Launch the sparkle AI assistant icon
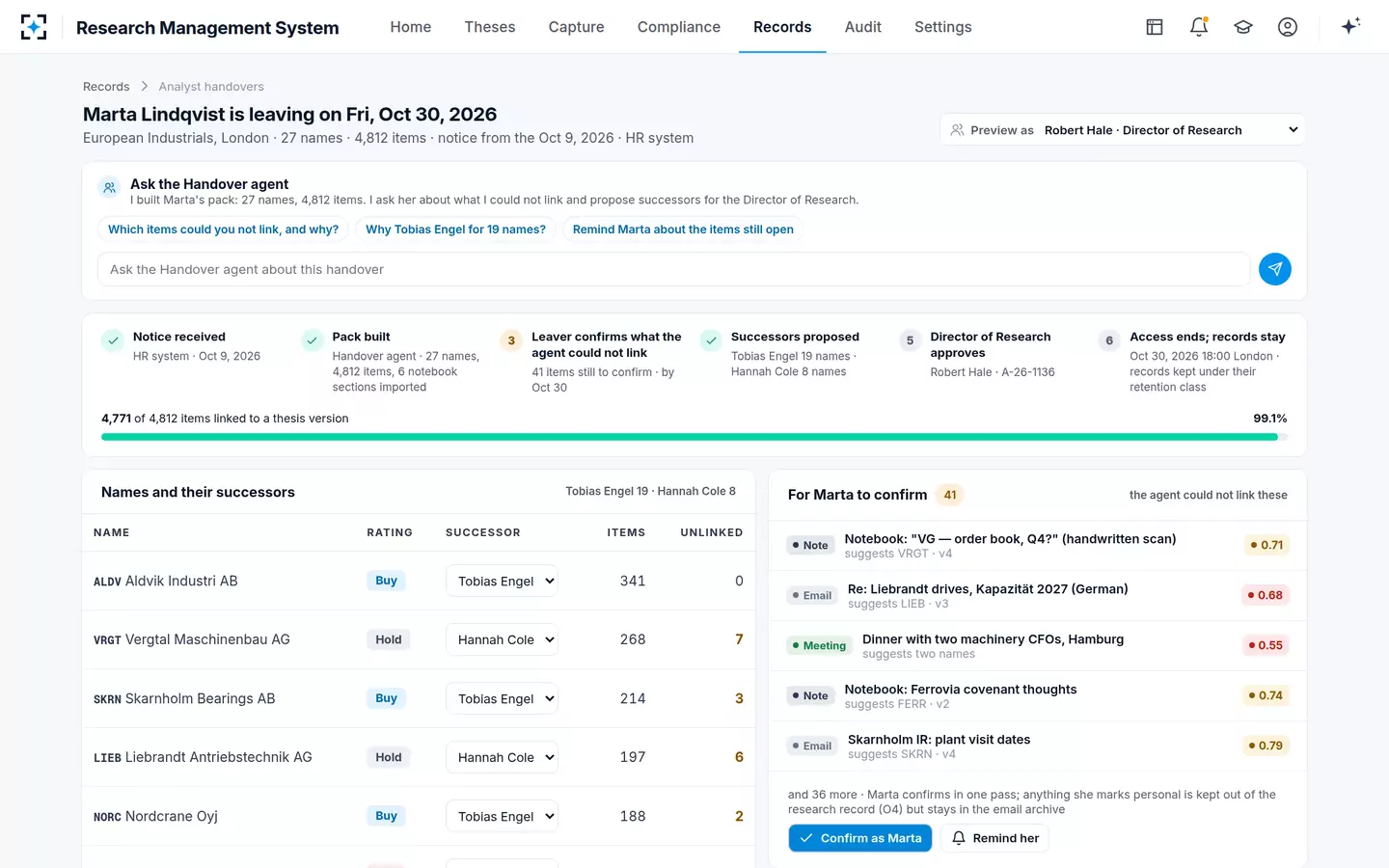Screen dimensions: 1389x868 [x=1350, y=26]
